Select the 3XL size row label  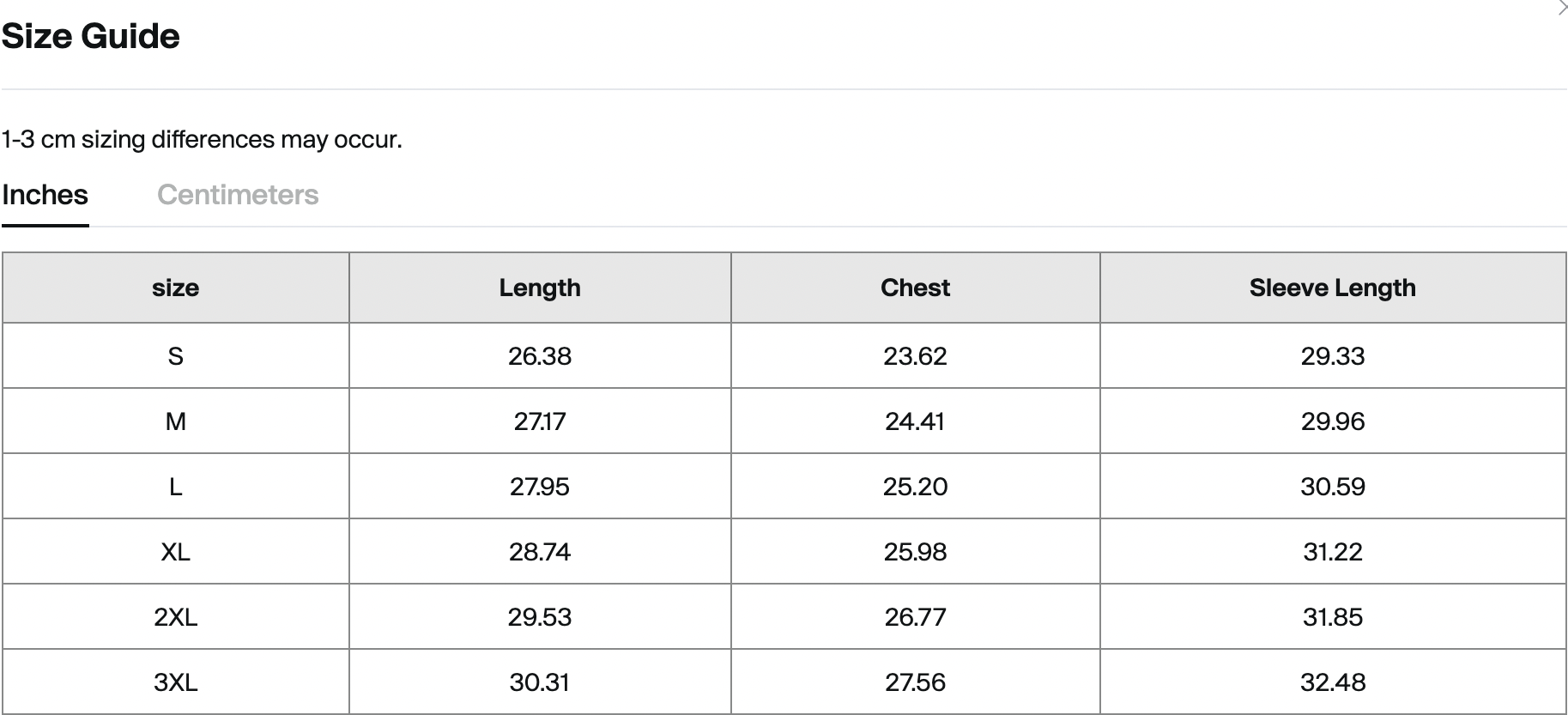point(175,682)
